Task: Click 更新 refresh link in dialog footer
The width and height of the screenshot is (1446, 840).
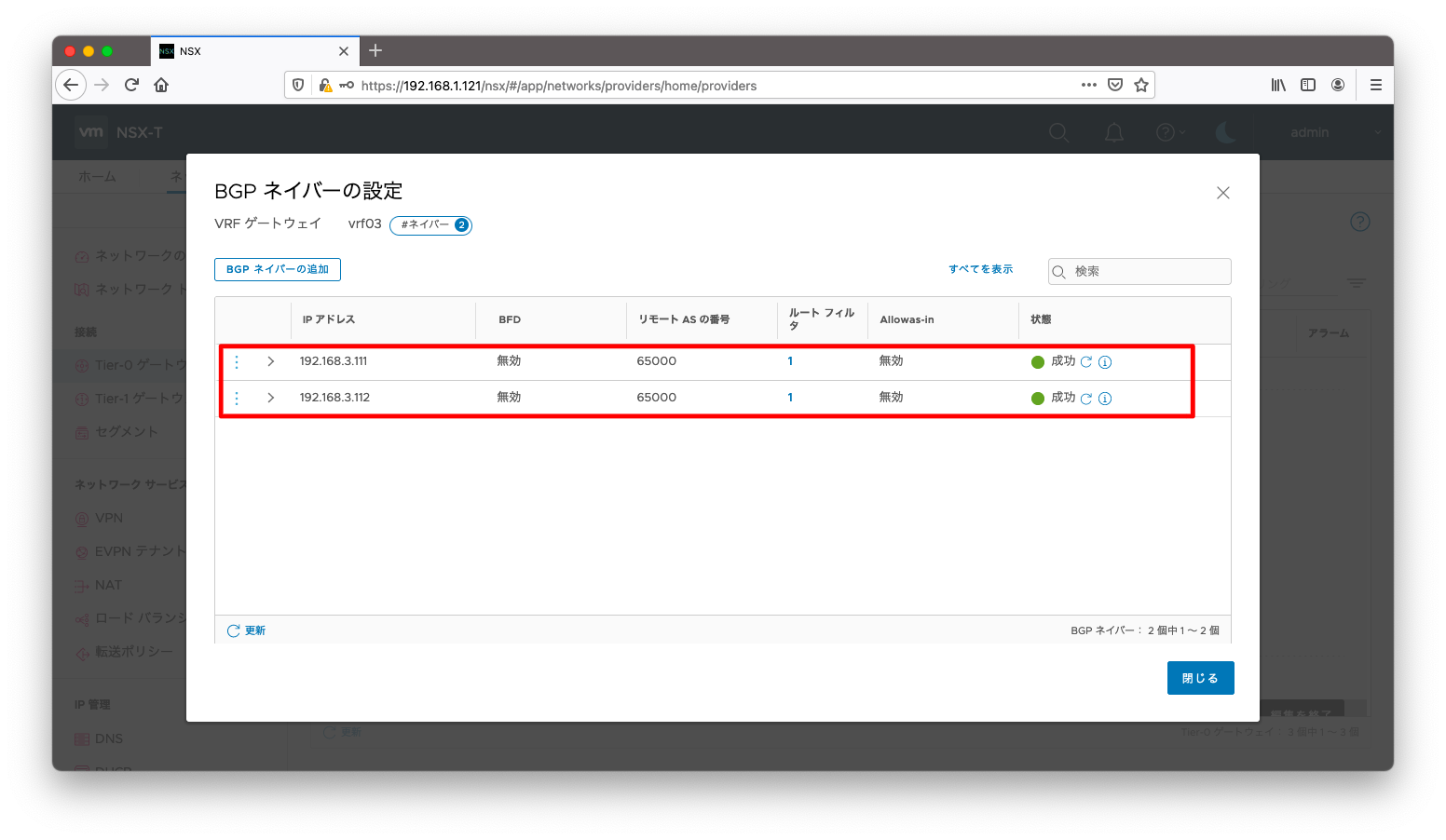Action: coord(247,630)
